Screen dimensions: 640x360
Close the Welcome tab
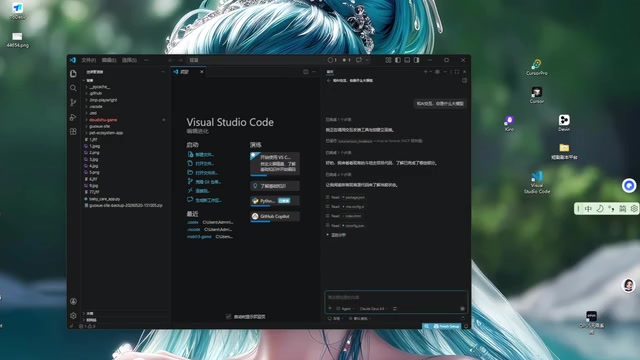[202, 72]
